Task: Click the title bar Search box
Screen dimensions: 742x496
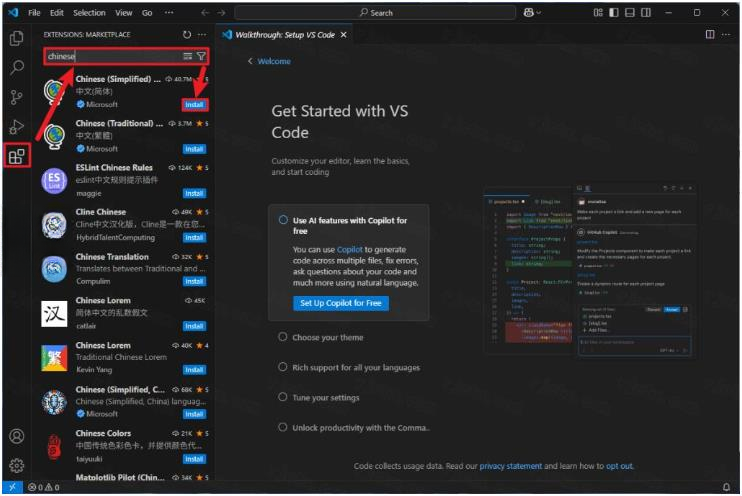Action: 375,13
